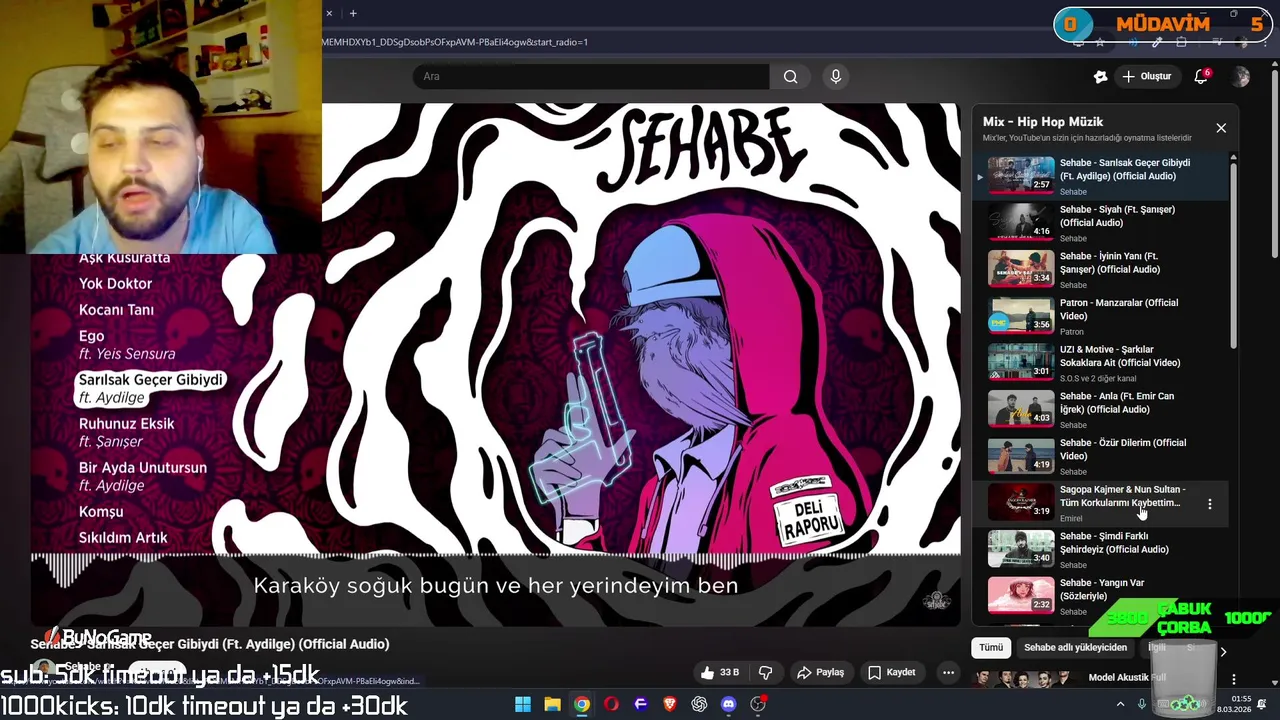Open the Windows Start menu
Screen dimensions: 1280x720
pyautogui.click(x=523, y=704)
